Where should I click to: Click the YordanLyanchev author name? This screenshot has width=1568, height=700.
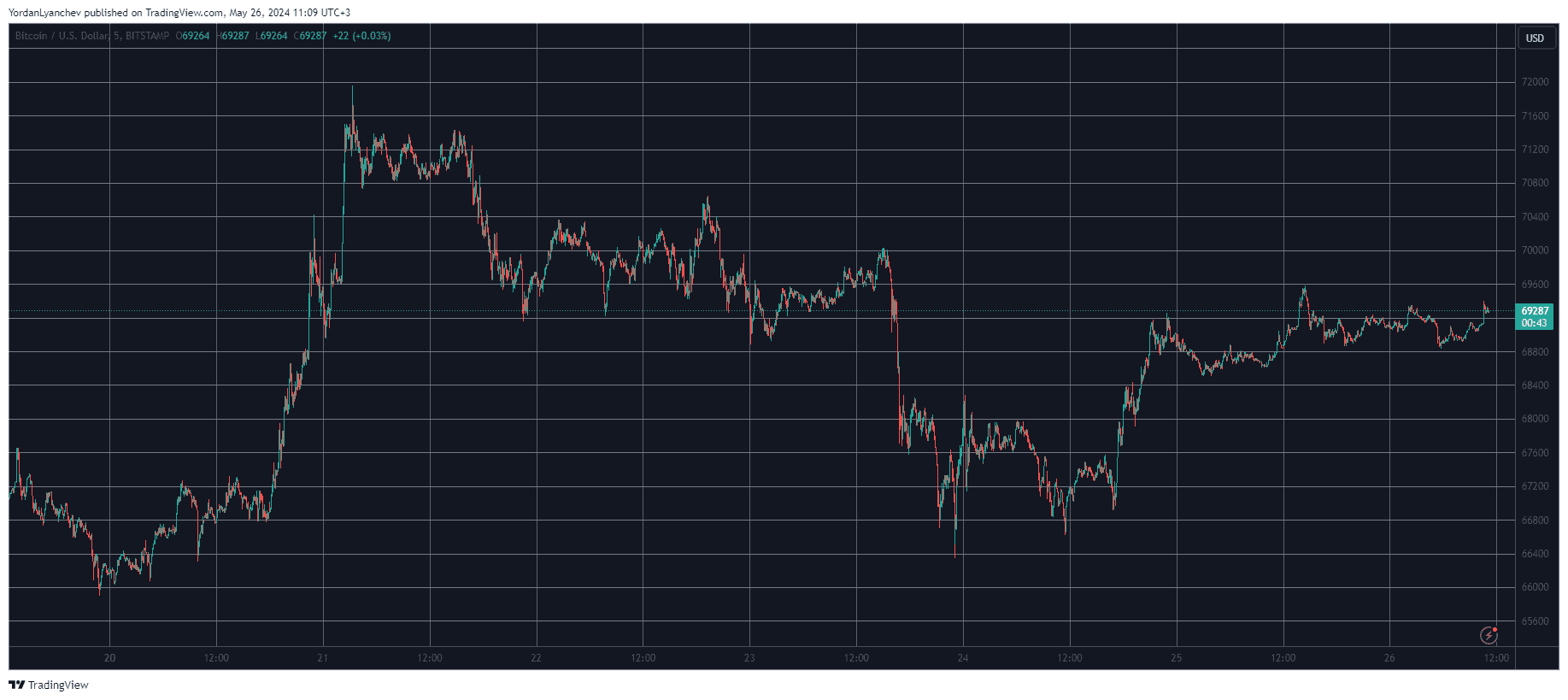click(44, 13)
